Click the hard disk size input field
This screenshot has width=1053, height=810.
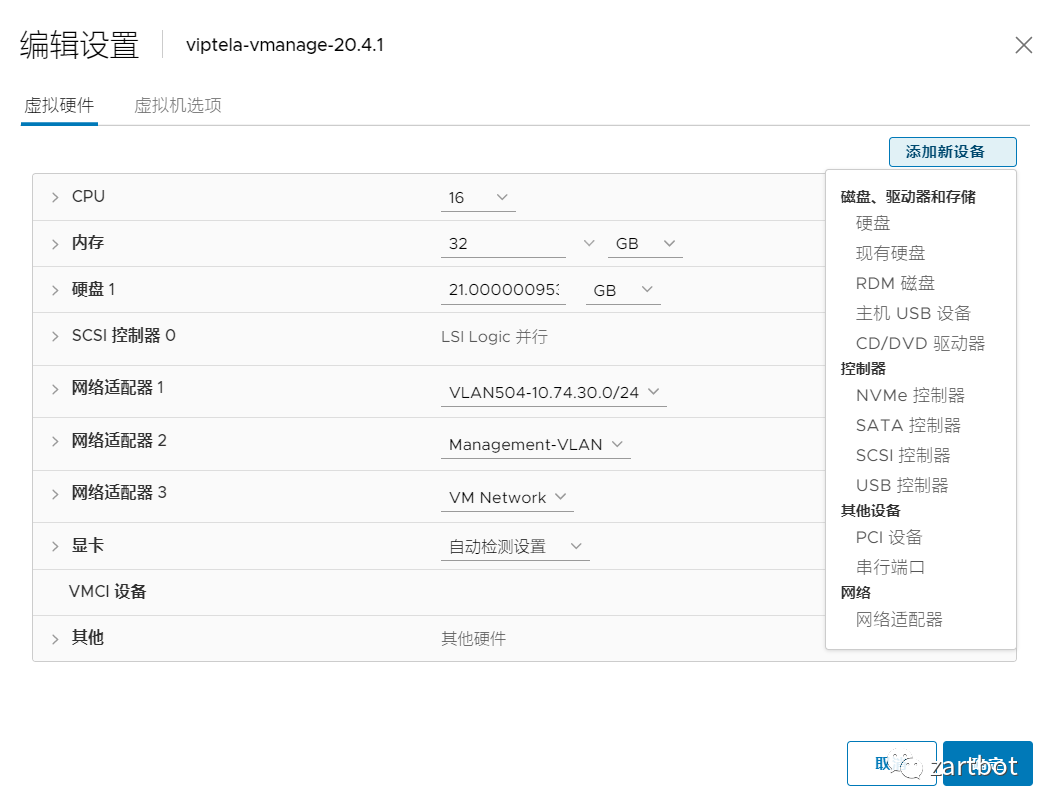pyautogui.click(x=503, y=290)
